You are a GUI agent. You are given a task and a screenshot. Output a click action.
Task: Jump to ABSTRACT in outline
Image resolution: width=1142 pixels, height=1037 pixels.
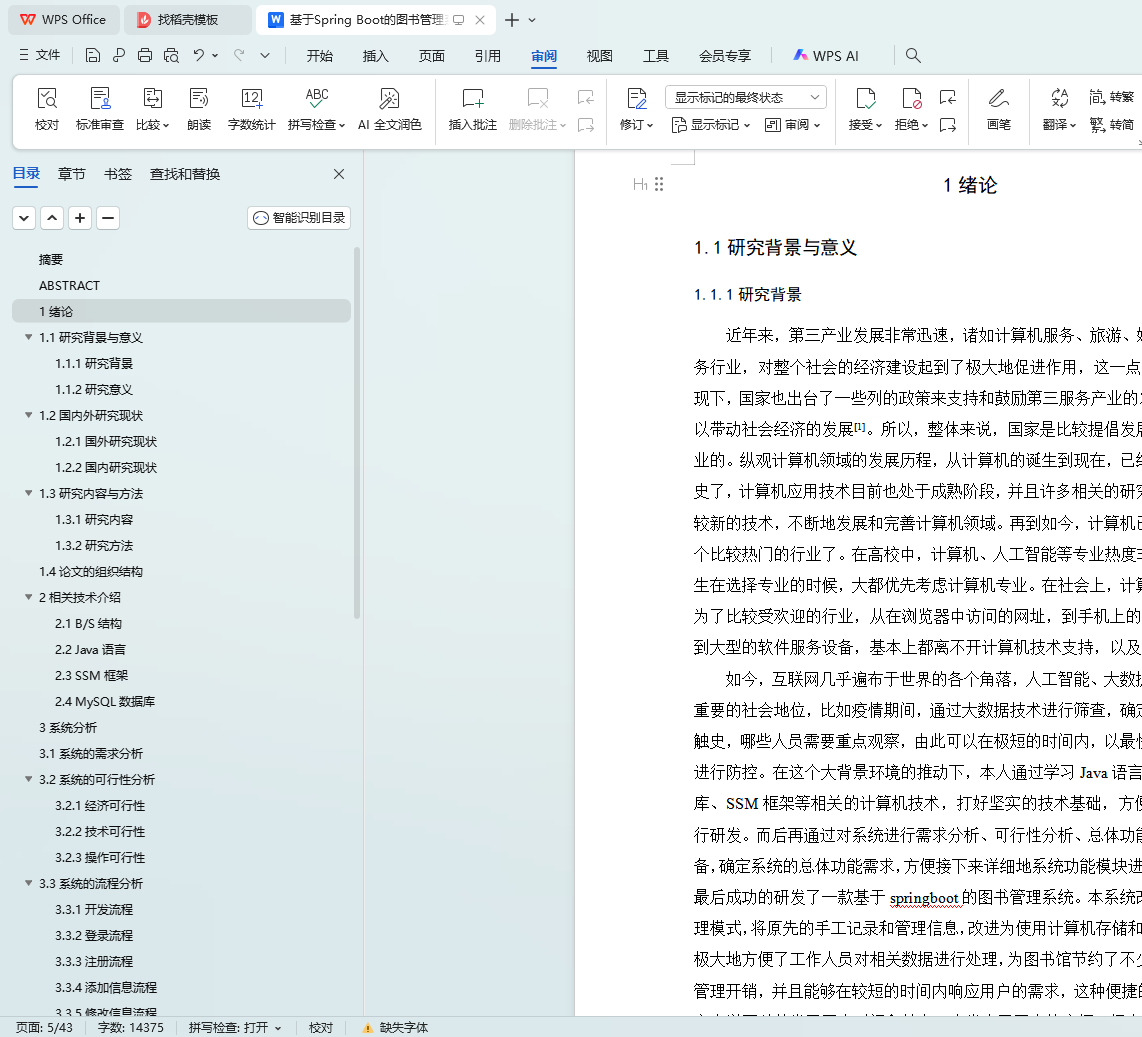click(69, 285)
